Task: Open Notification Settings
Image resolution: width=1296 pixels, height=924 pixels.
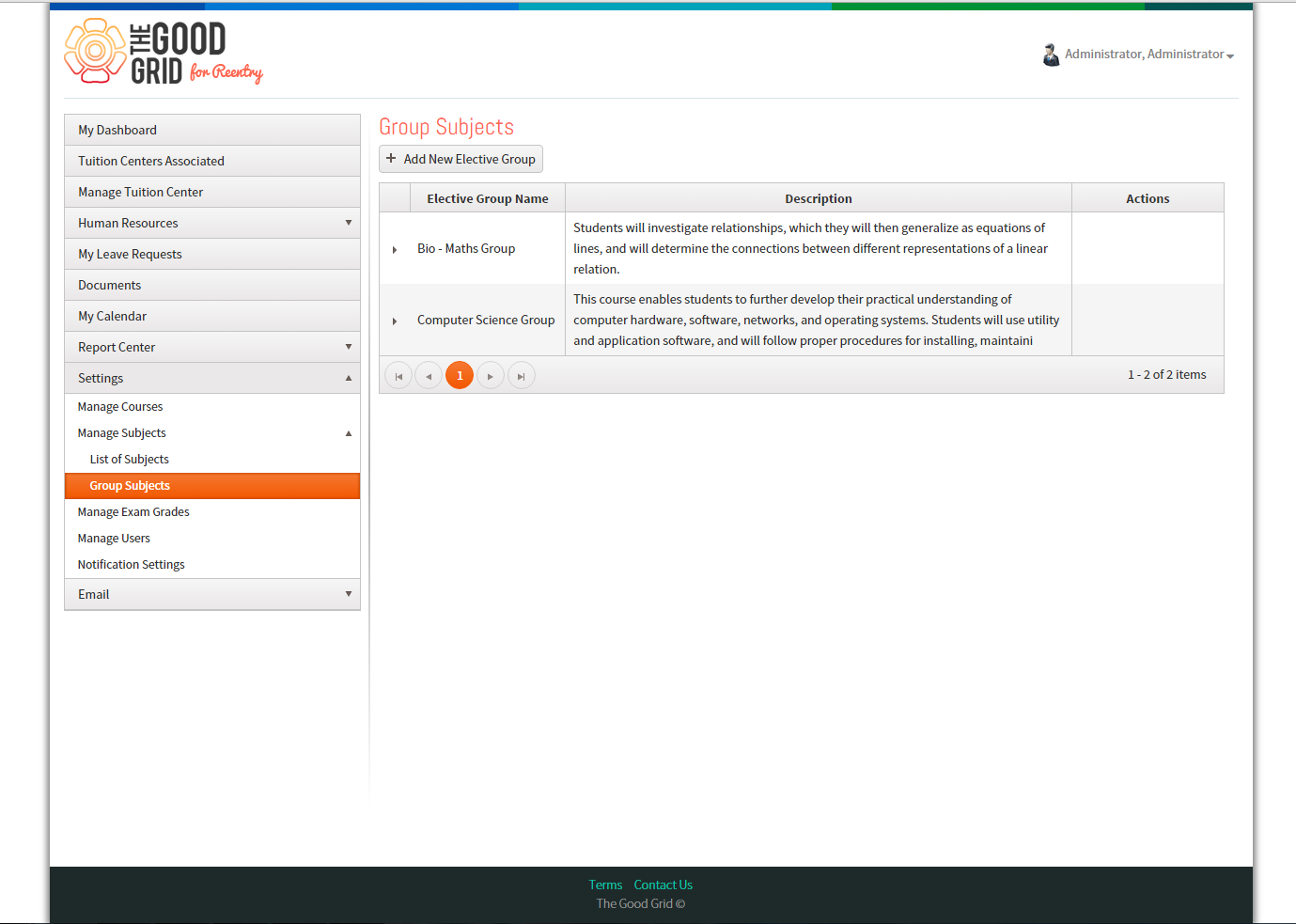Action: [x=212, y=565]
